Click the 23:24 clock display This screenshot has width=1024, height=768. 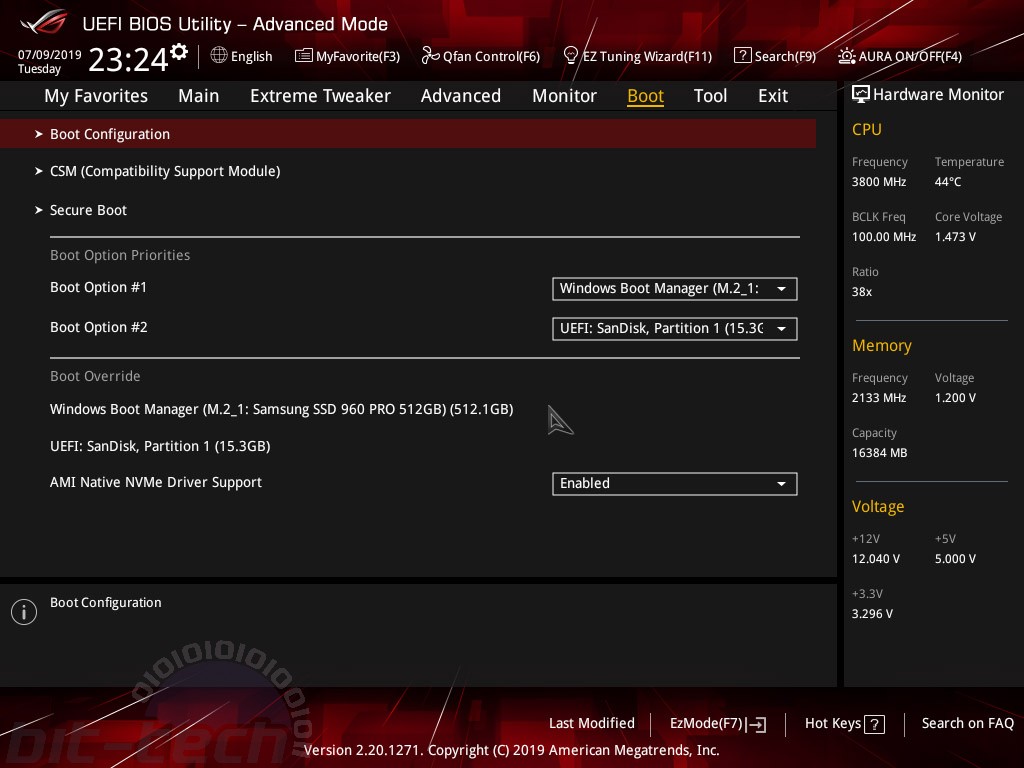click(x=128, y=59)
